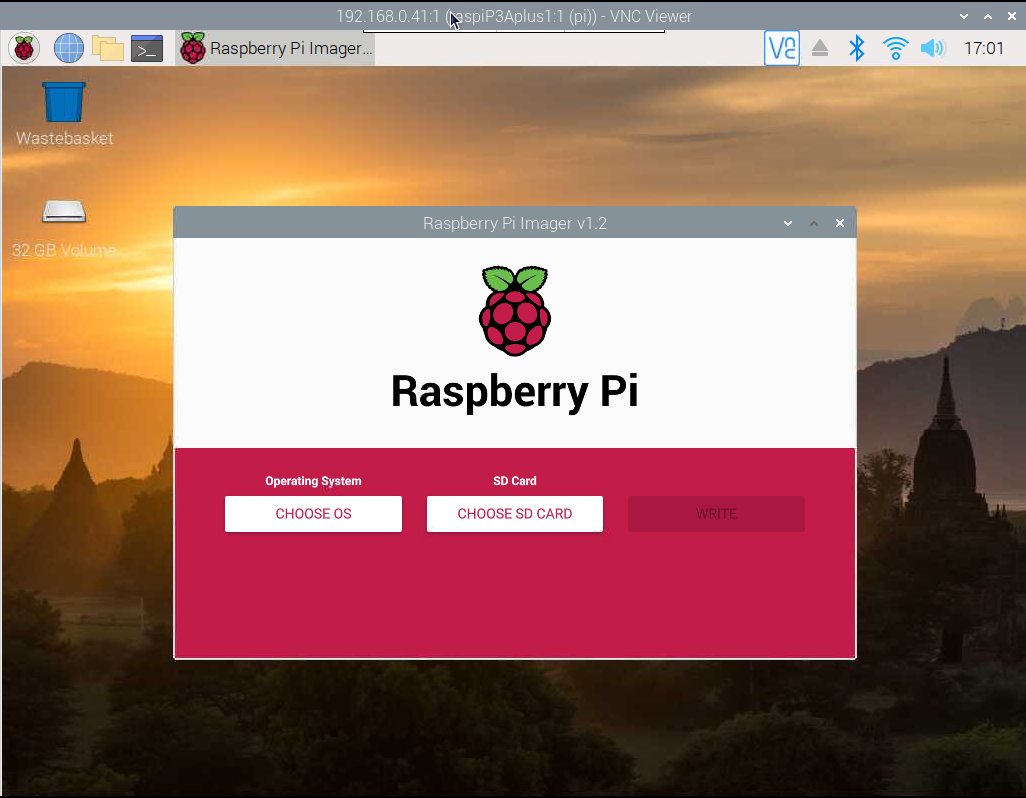Close the VNC Viewer window
1026x798 pixels.
1012,16
